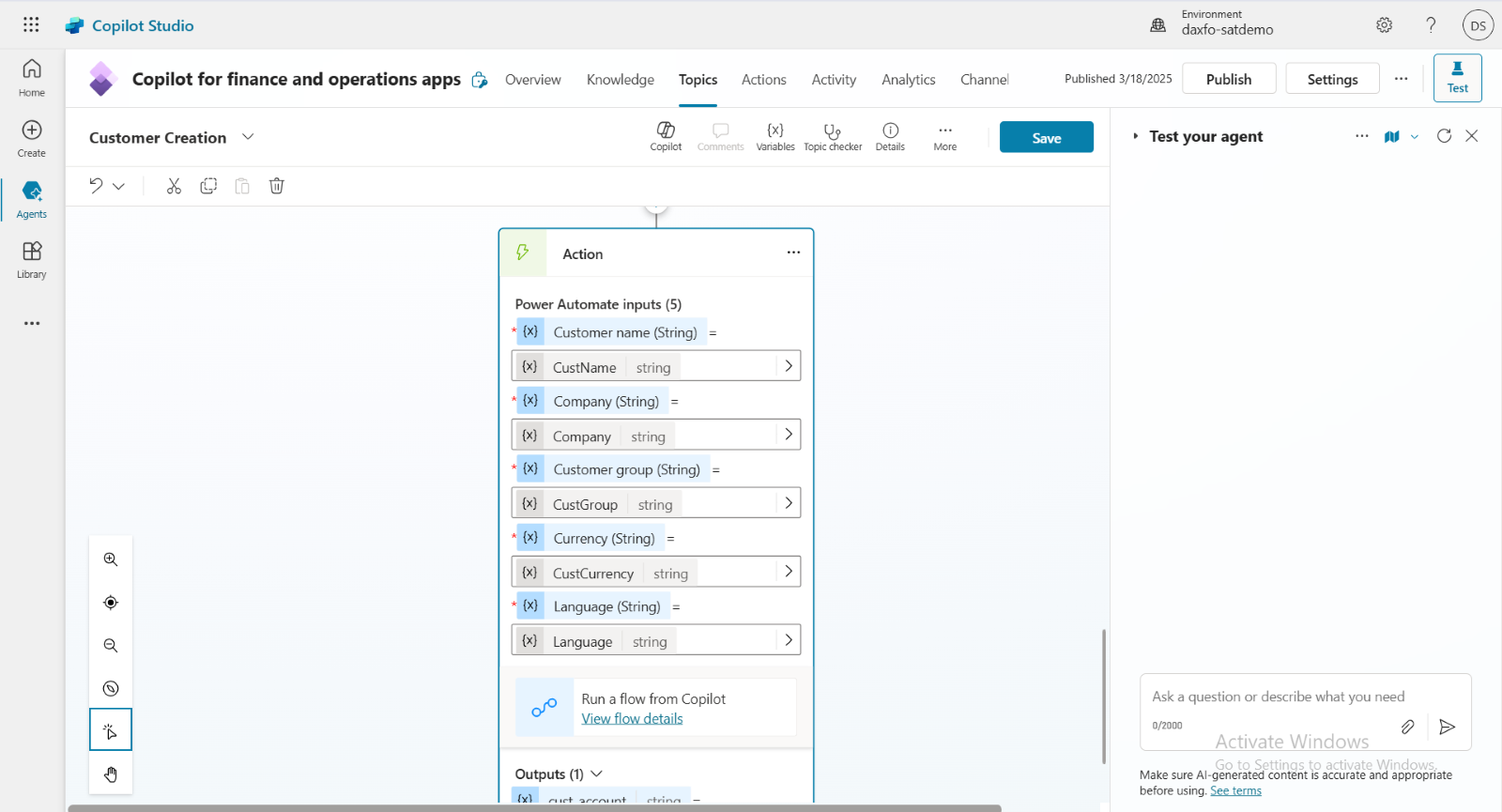Collapse the Outputs section chevron
The height and width of the screenshot is (812, 1502).
[x=596, y=774]
